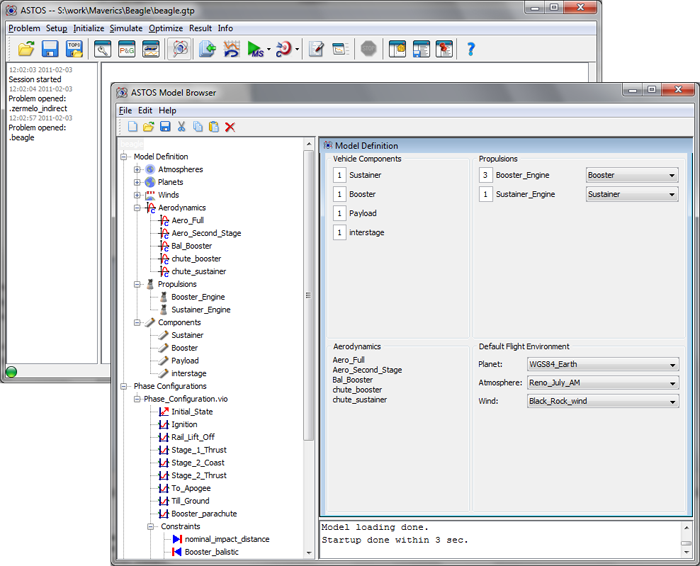The height and width of the screenshot is (566, 700).
Task: Open the Sustainer_Engine component dropdown
Action: [632, 195]
